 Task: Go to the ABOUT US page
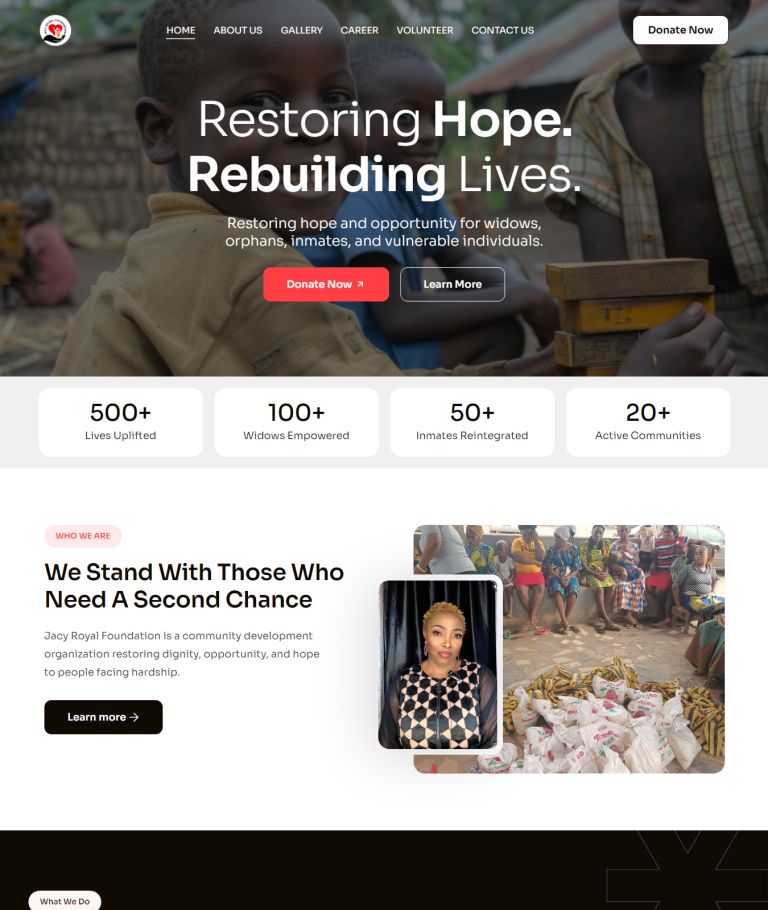(x=237, y=30)
